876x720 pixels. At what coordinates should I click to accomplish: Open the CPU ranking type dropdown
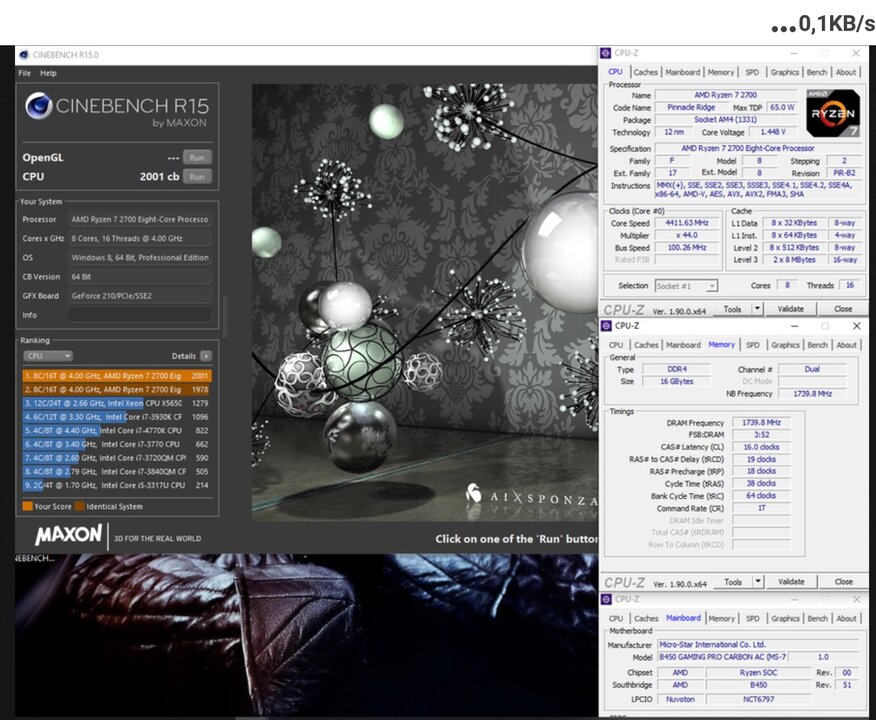click(x=48, y=356)
